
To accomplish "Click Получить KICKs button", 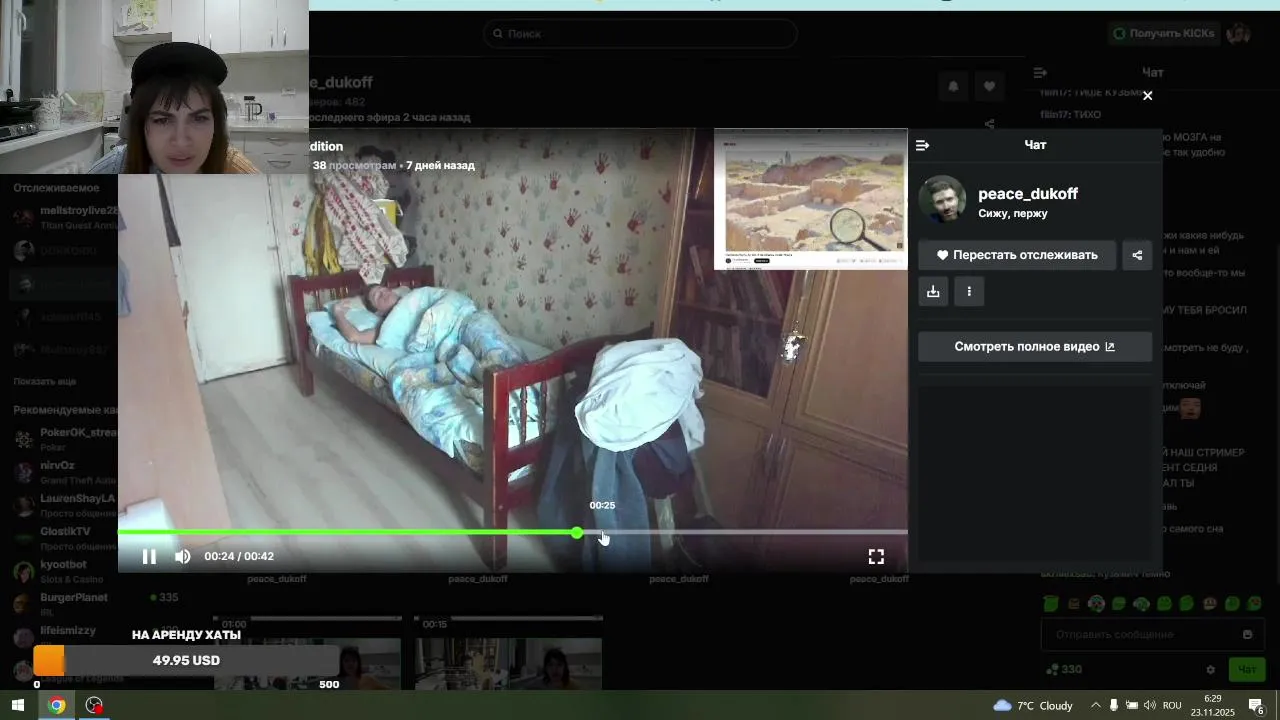I will (1164, 34).
